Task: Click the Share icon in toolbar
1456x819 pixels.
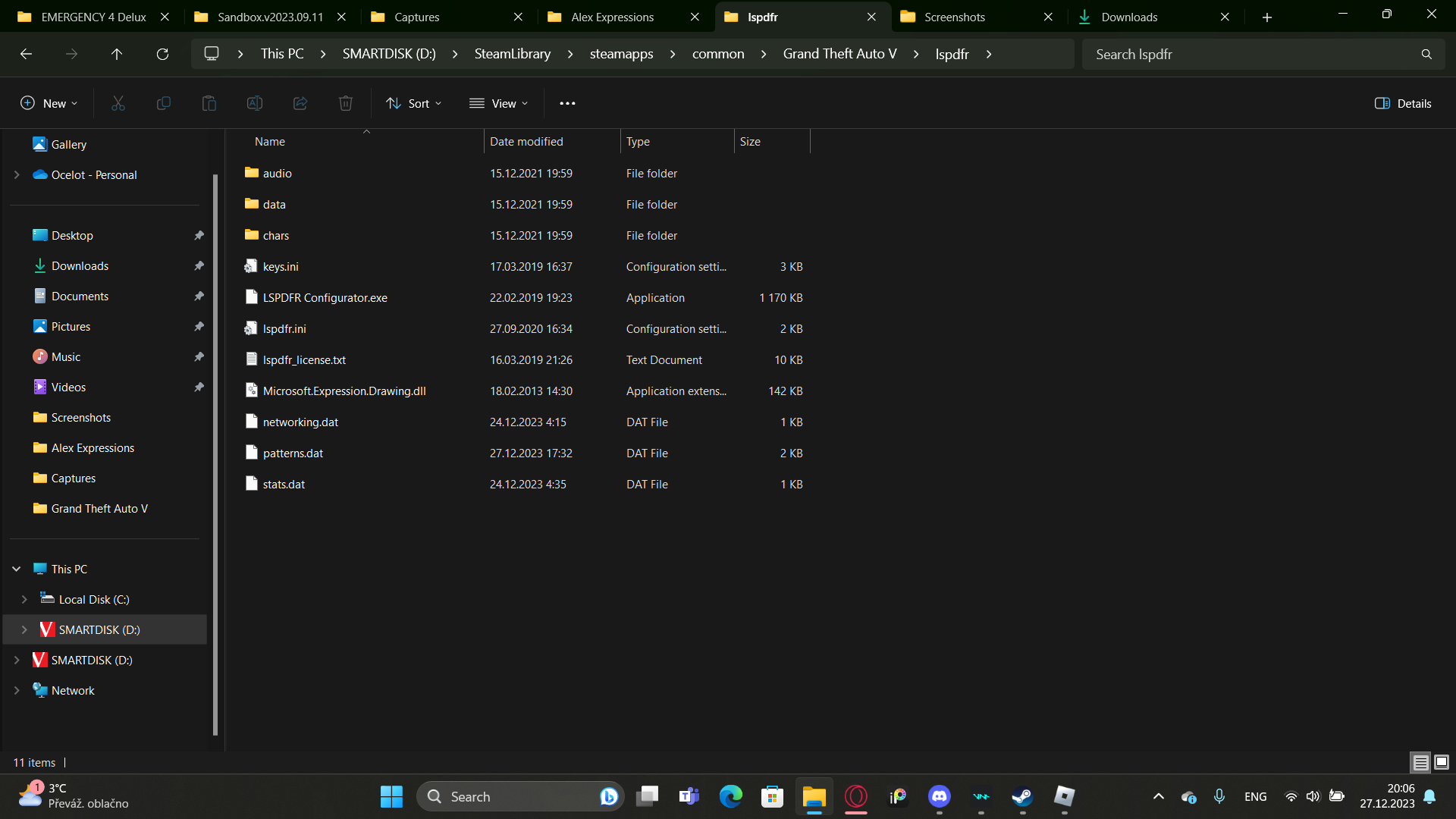Action: point(300,103)
